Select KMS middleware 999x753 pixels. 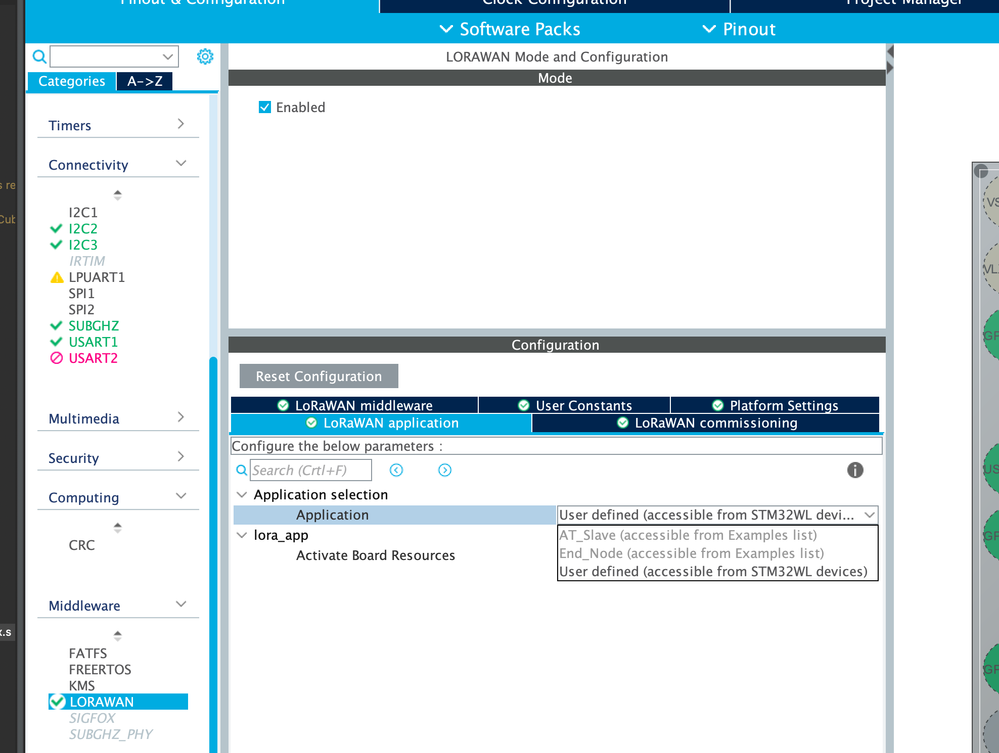click(x=82, y=685)
